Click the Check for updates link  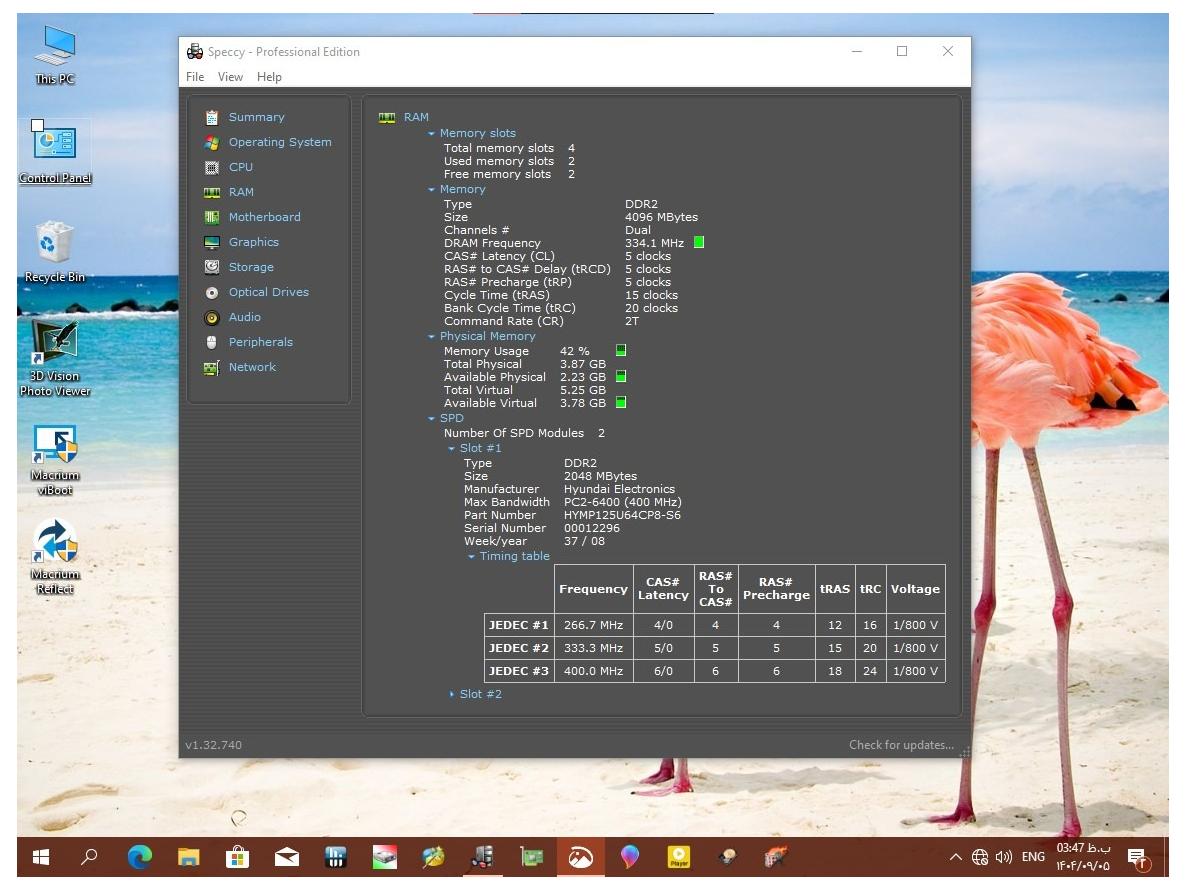pos(900,745)
